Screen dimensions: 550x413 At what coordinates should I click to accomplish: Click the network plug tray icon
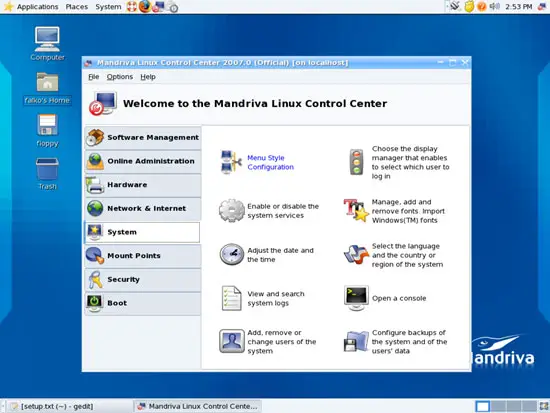coord(455,6)
